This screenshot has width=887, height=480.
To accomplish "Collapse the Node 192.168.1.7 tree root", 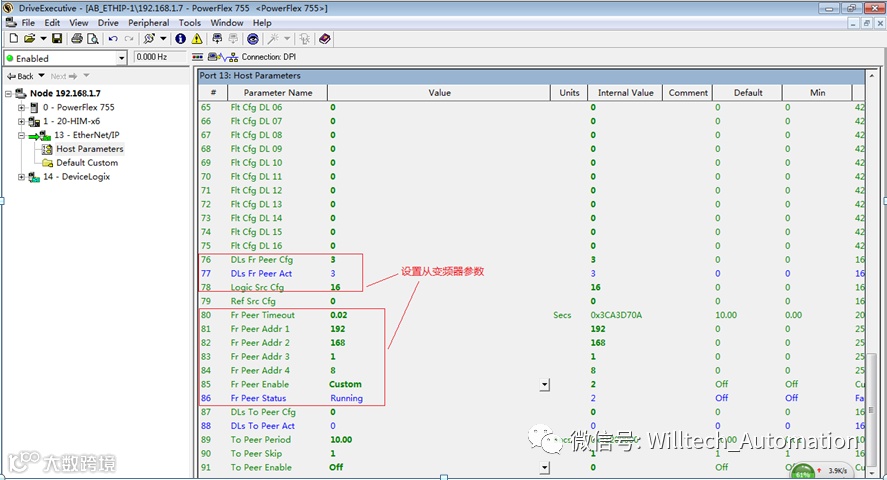I will [x=8, y=93].
